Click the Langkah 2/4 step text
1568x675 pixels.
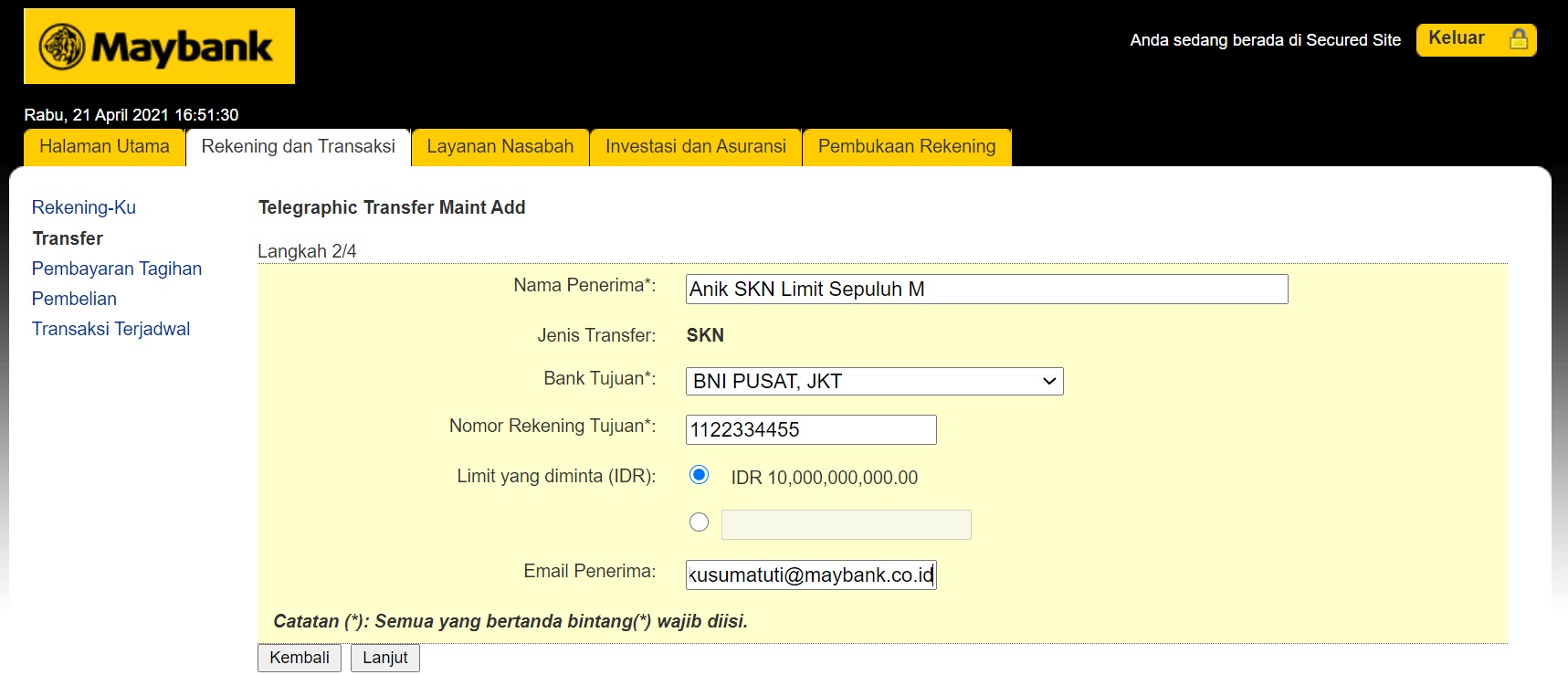[x=307, y=251]
